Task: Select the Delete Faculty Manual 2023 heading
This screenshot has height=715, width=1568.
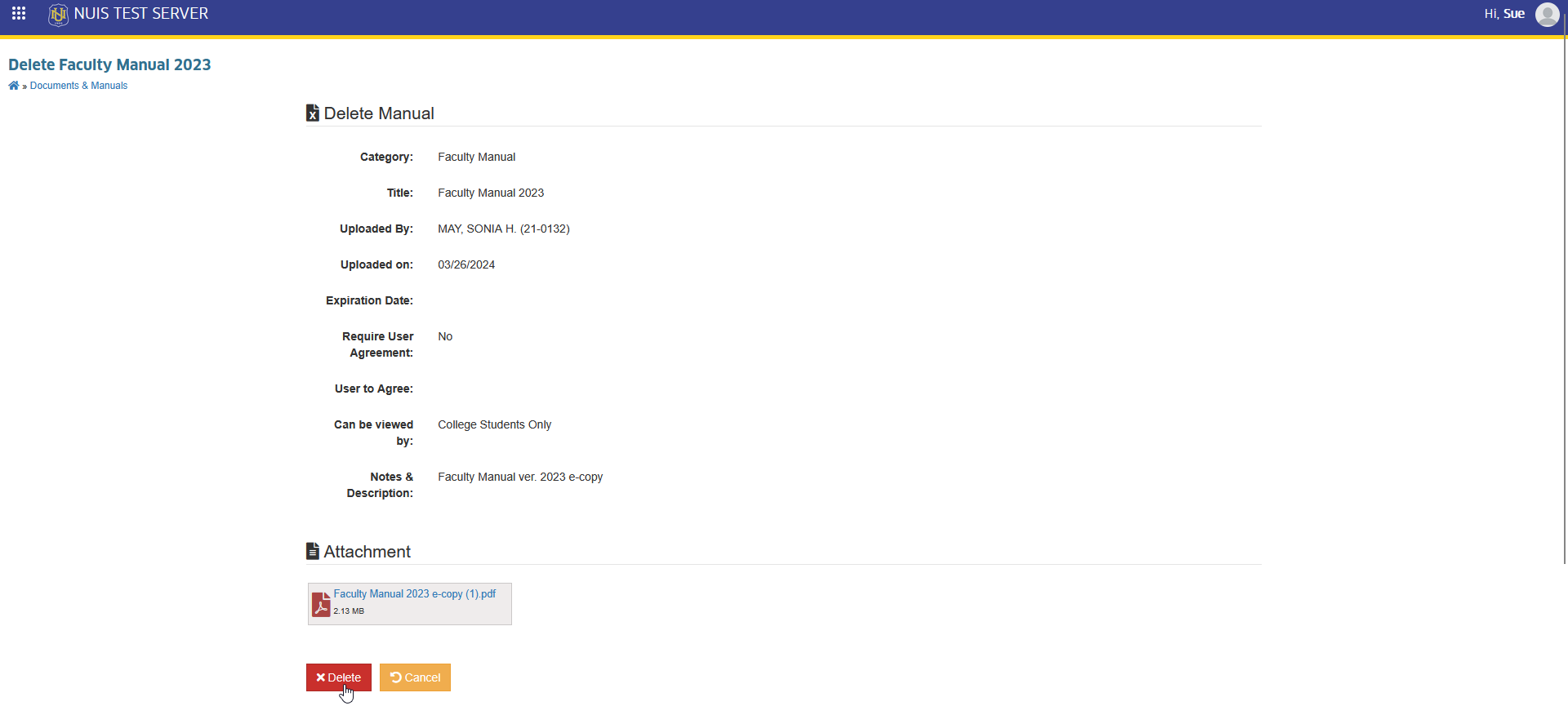Action: tap(109, 64)
